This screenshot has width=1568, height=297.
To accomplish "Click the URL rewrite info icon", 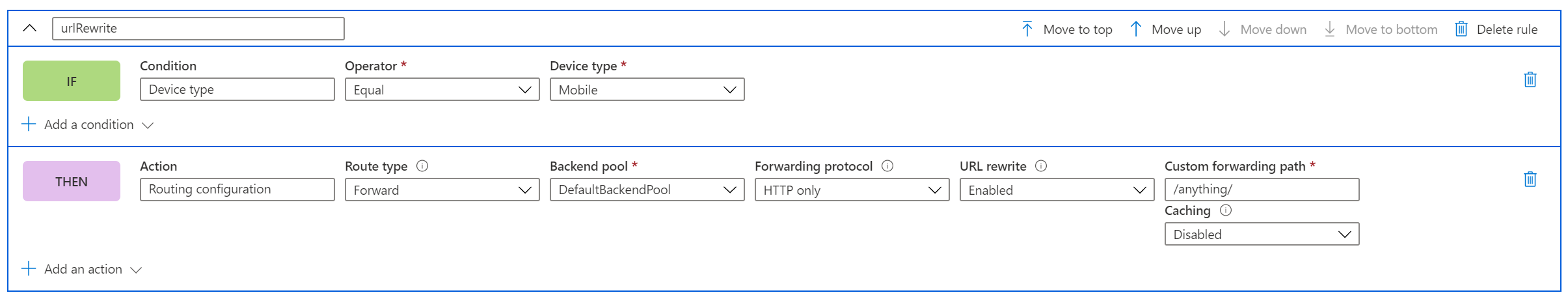I will pyautogui.click(x=1041, y=166).
